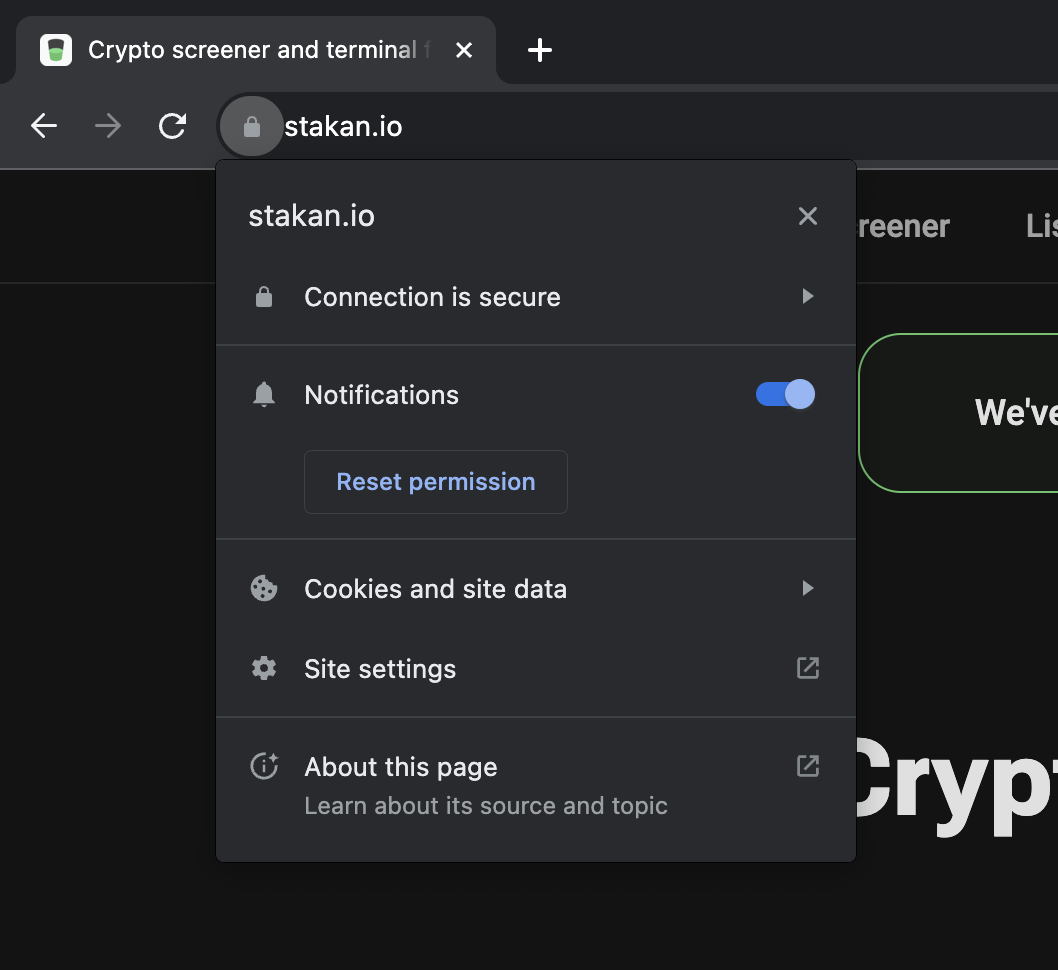Image resolution: width=1058 pixels, height=970 pixels.
Task: Expand the Connection is secure arrow
Action: coord(808,296)
